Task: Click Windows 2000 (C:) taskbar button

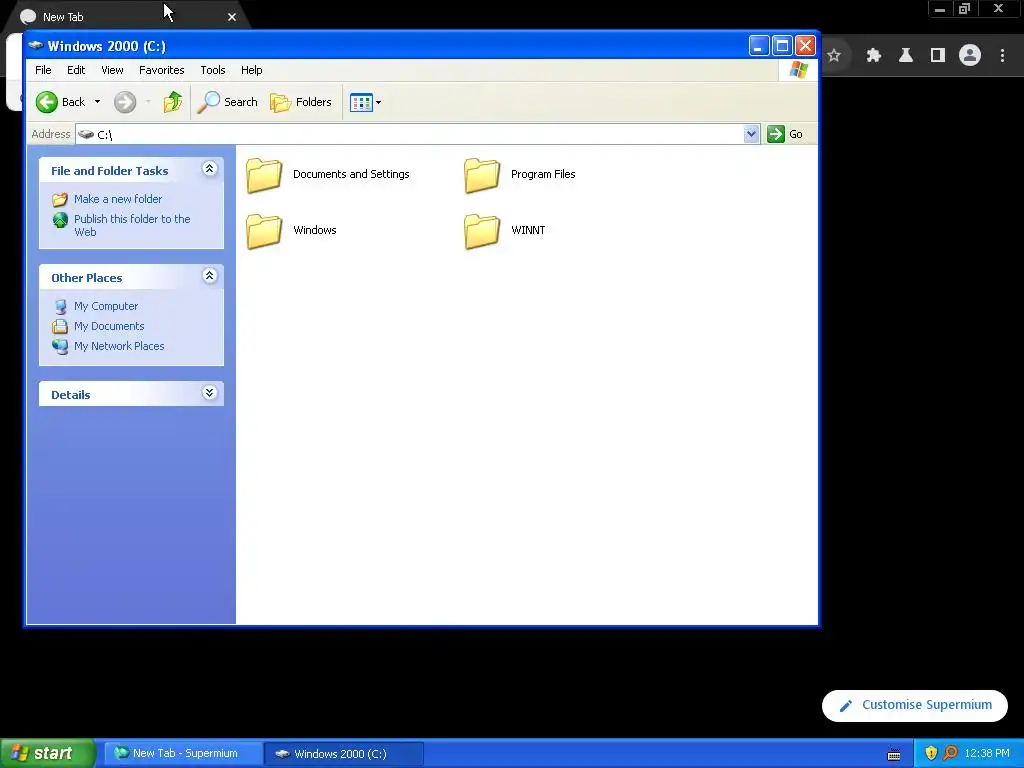Action: 344,754
